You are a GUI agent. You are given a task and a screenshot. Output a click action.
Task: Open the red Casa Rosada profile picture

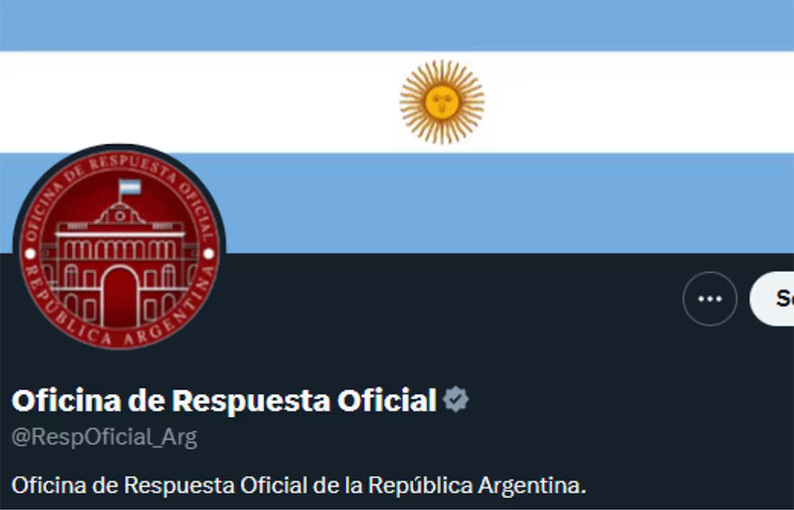pos(120,249)
